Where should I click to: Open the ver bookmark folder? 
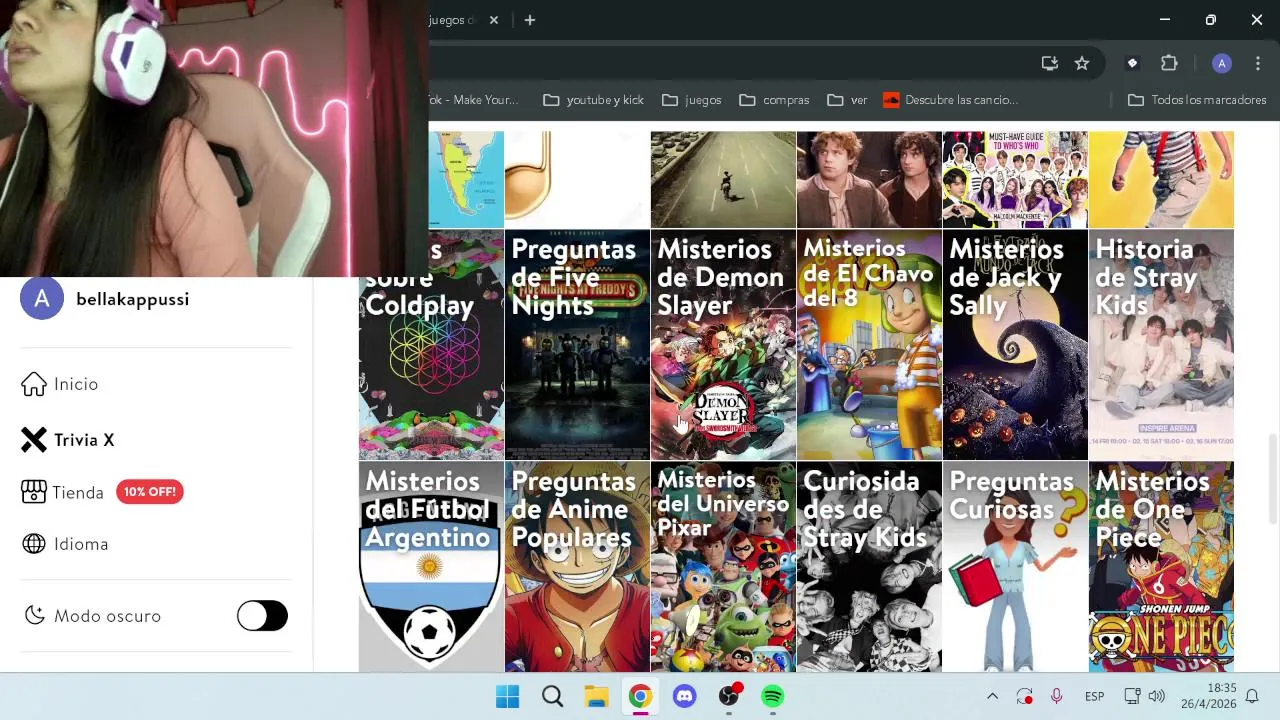click(847, 100)
